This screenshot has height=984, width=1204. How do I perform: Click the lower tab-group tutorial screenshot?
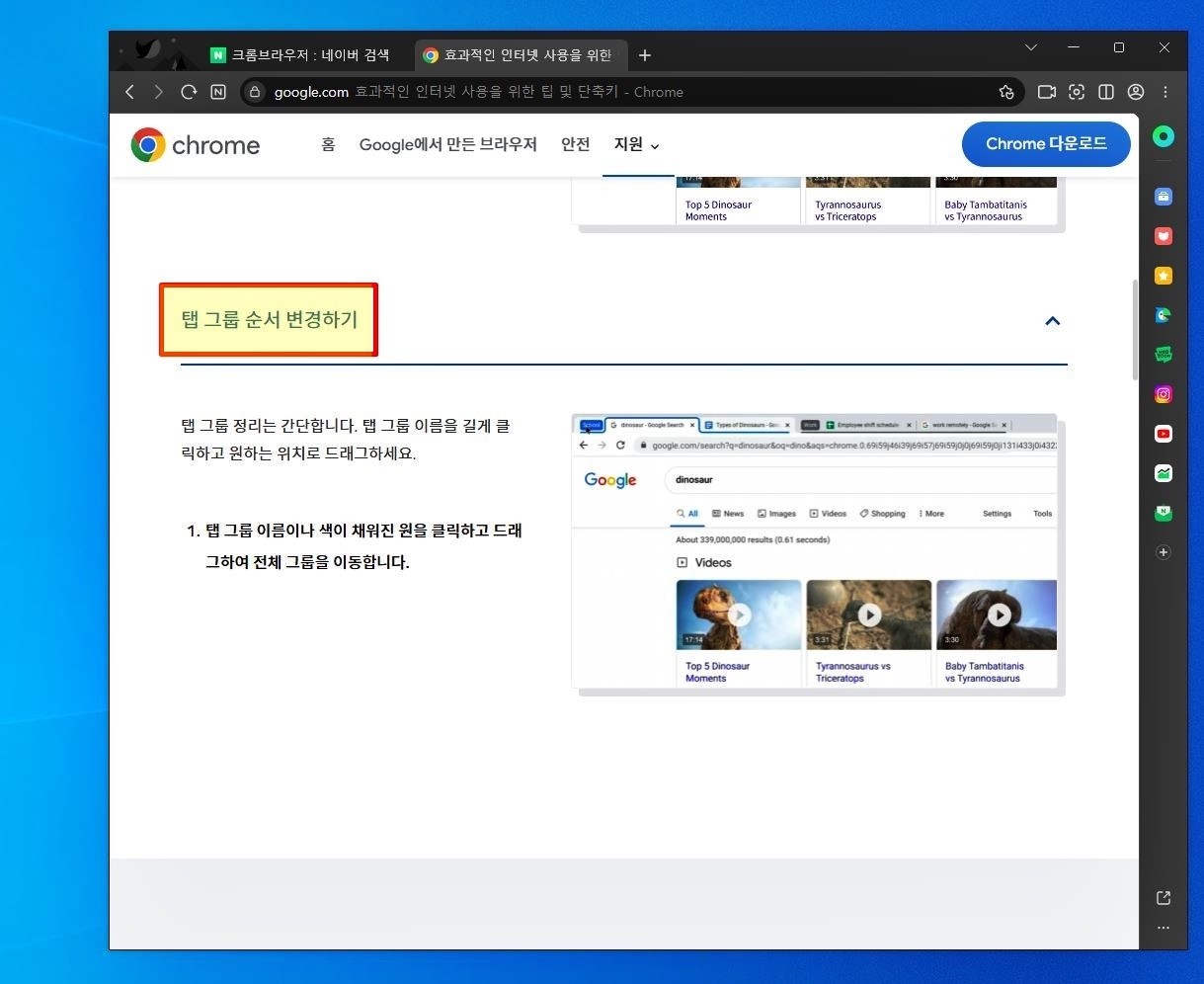click(x=815, y=552)
